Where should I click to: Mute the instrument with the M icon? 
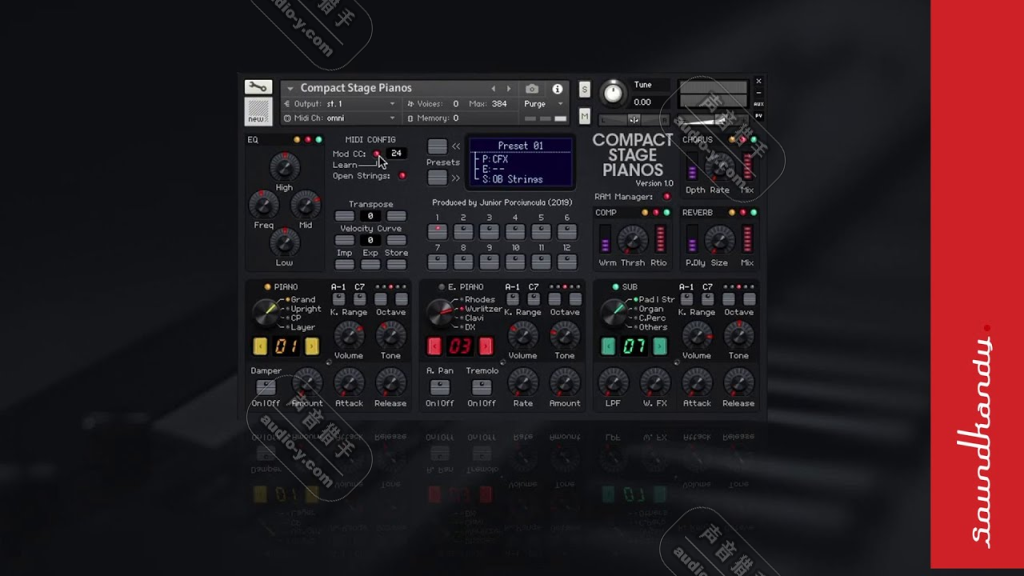pos(584,115)
